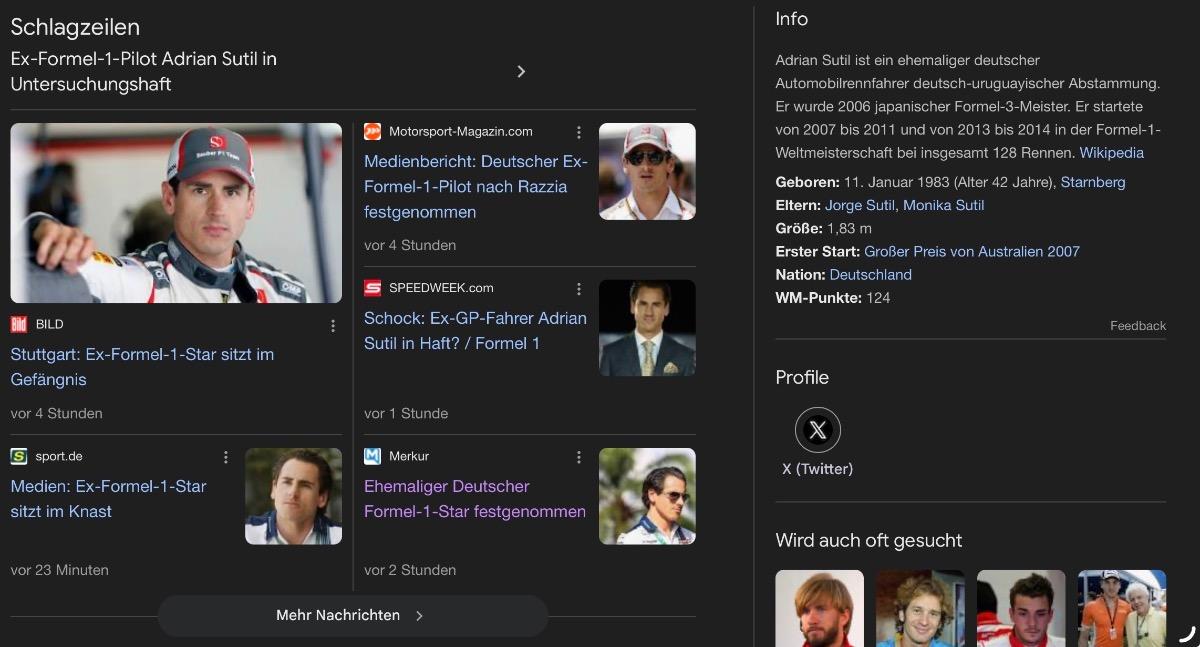Open three-dot menu for Merkur article
The image size is (1200, 647).
578,457
